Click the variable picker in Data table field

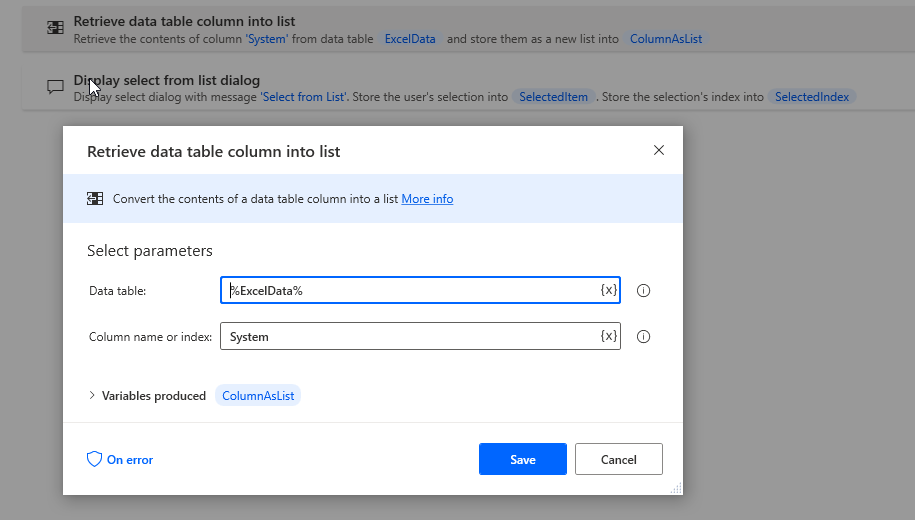point(608,290)
